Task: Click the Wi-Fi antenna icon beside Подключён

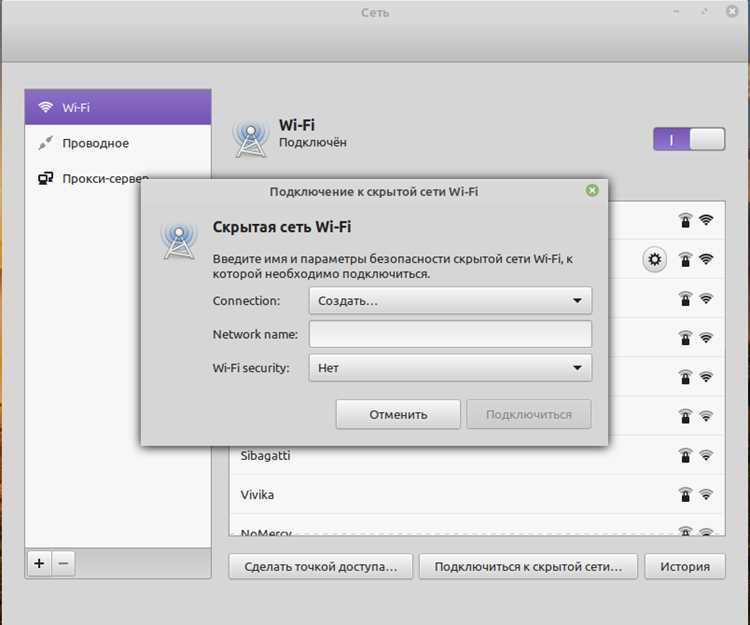Action: (x=250, y=139)
